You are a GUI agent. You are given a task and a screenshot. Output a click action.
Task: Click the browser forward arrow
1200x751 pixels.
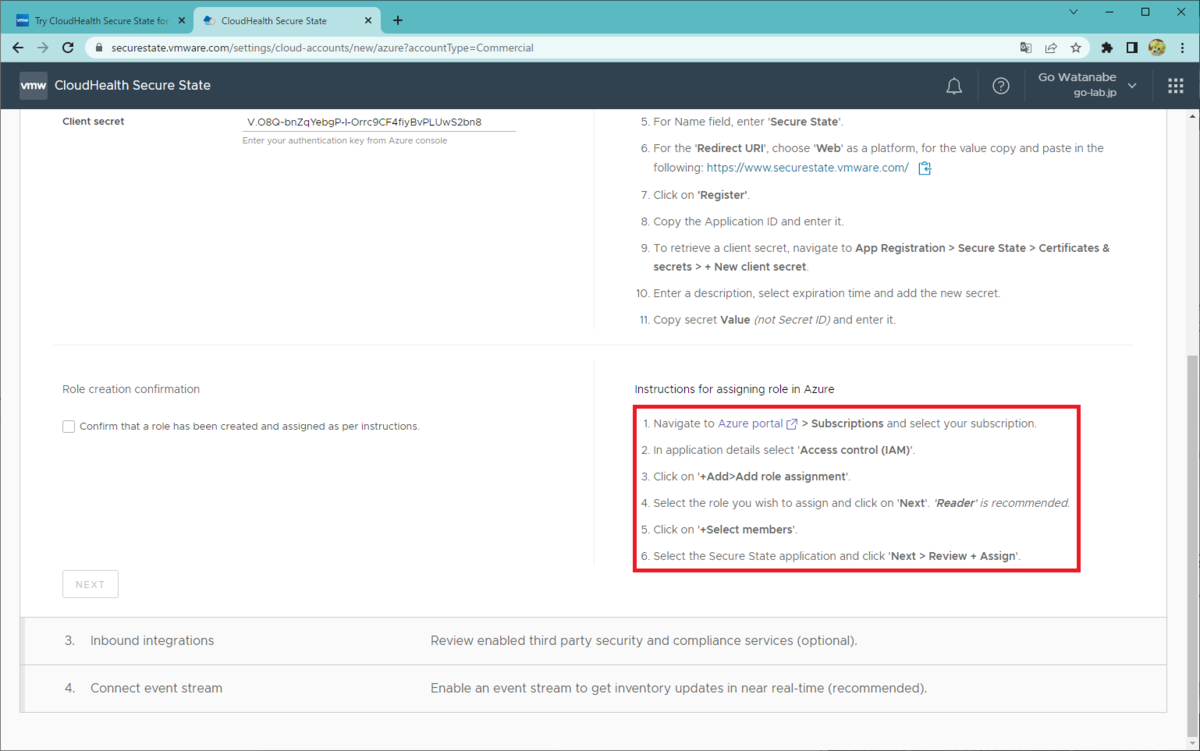[x=43, y=48]
